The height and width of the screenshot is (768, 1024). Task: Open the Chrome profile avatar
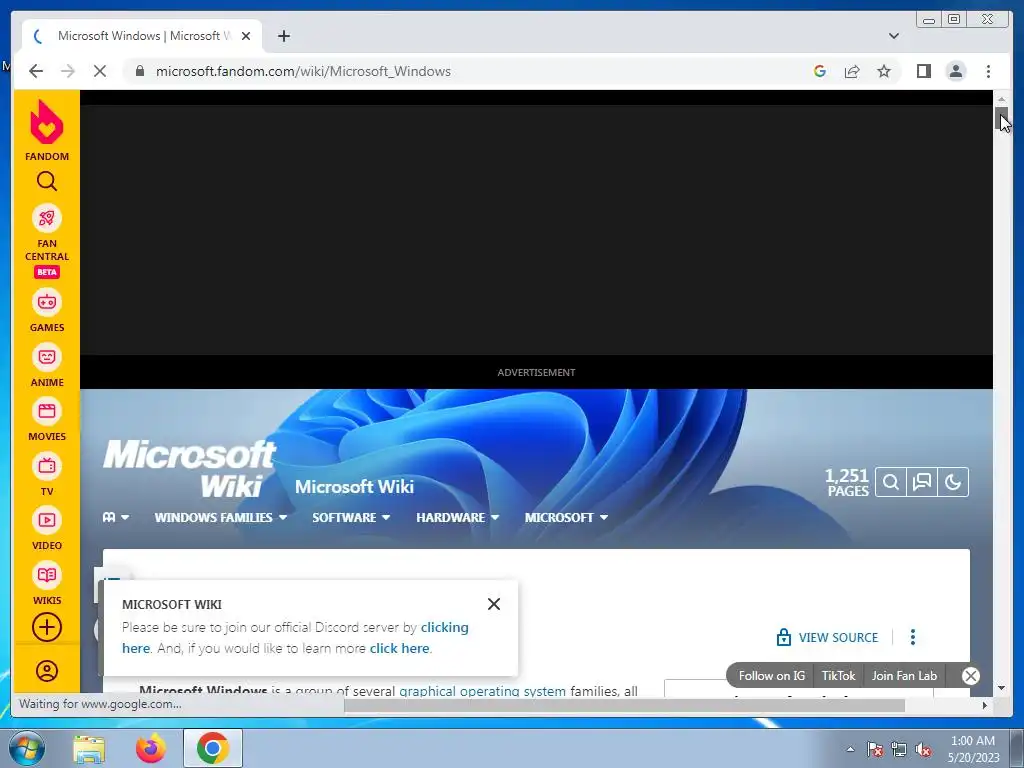[955, 71]
